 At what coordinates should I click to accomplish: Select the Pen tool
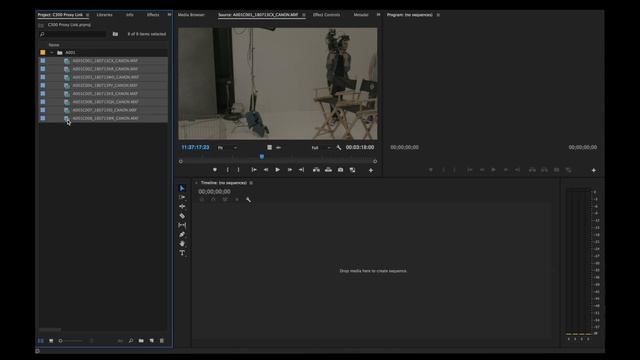[182, 235]
